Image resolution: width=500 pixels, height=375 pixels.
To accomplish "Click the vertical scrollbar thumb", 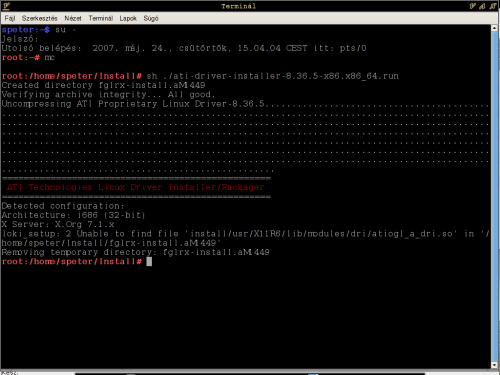I will (x=495, y=197).
